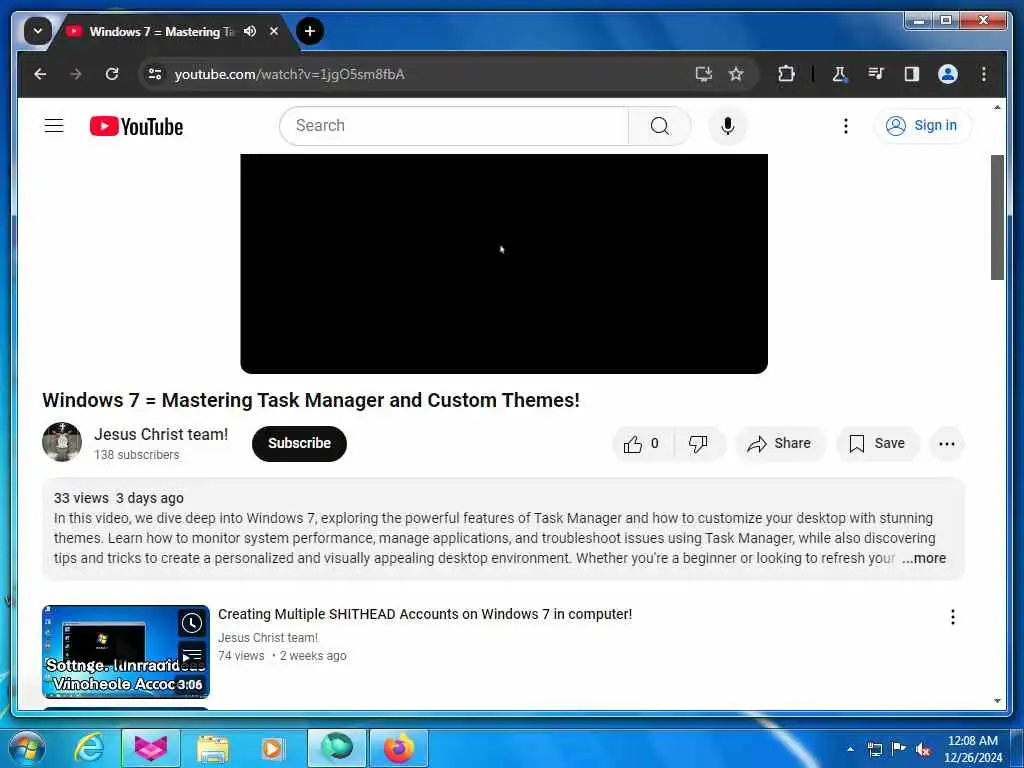Click the '138 subscribers' text
1024x768 pixels.
[x=136, y=455]
